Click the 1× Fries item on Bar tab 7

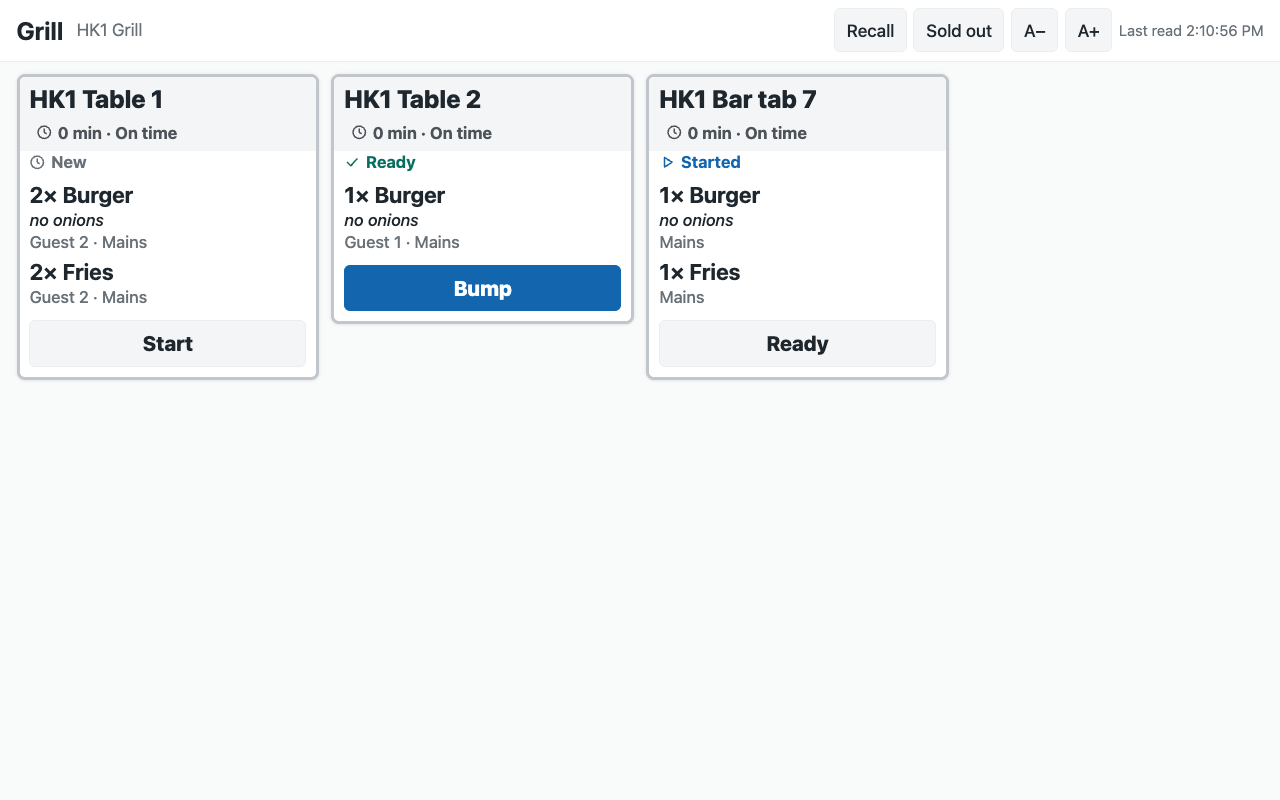tap(699, 272)
